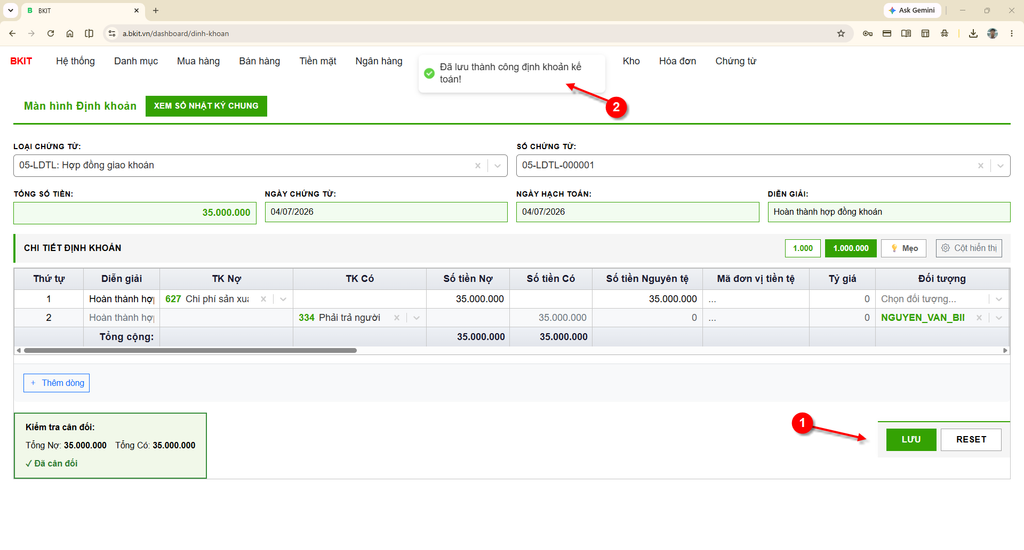Select the 1.000 rounding unit button
Image resolution: width=1024 pixels, height=550 pixels.
coord(803,248)
